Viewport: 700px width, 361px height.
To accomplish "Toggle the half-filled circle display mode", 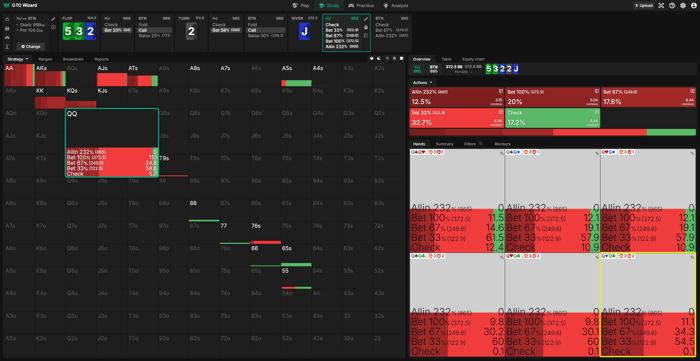I will tap(379, 58).
